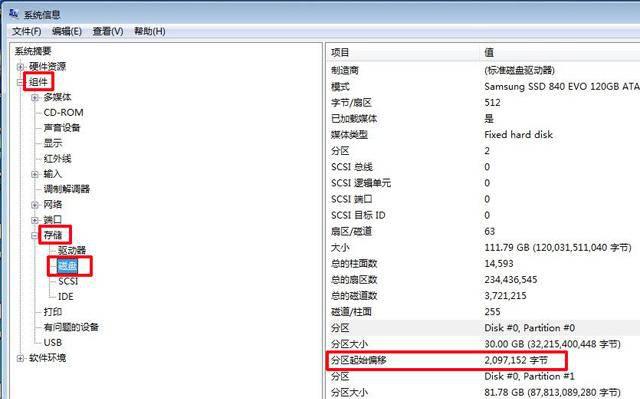Select 多媒体 in the tree
Viewport: 640px width, 399px height.
coord(58,97)
